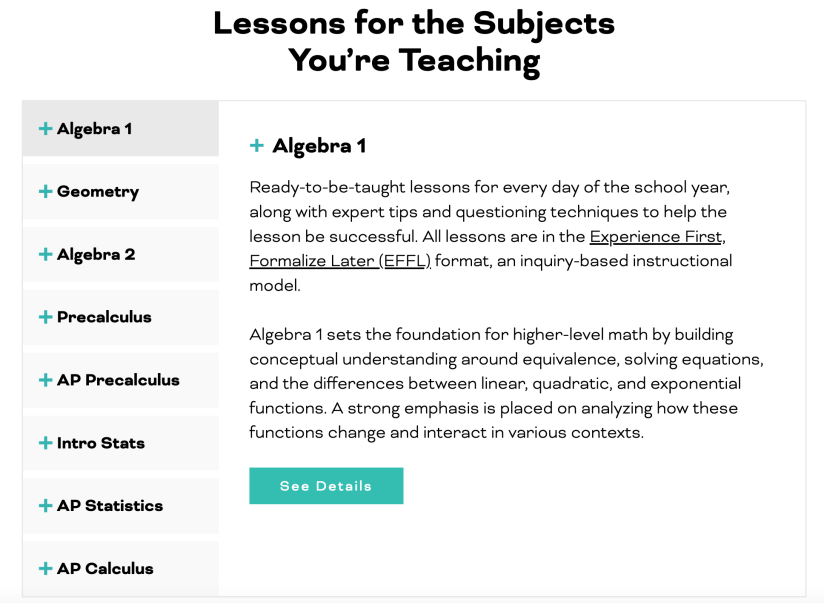Click the plus icon next to Algebra 2
This screenshot has width=824, height=603.
click(x=45, y=255)
